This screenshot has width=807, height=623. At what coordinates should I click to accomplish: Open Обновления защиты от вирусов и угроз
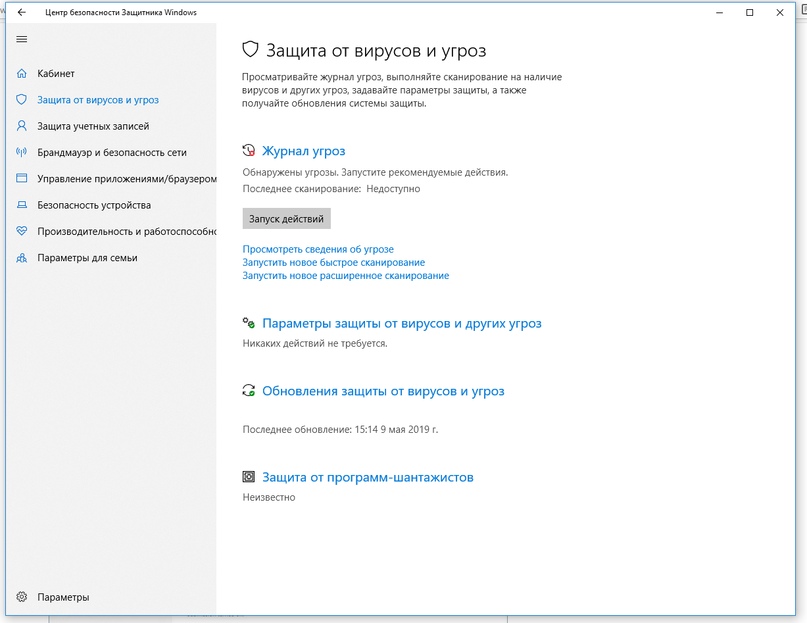383,391
